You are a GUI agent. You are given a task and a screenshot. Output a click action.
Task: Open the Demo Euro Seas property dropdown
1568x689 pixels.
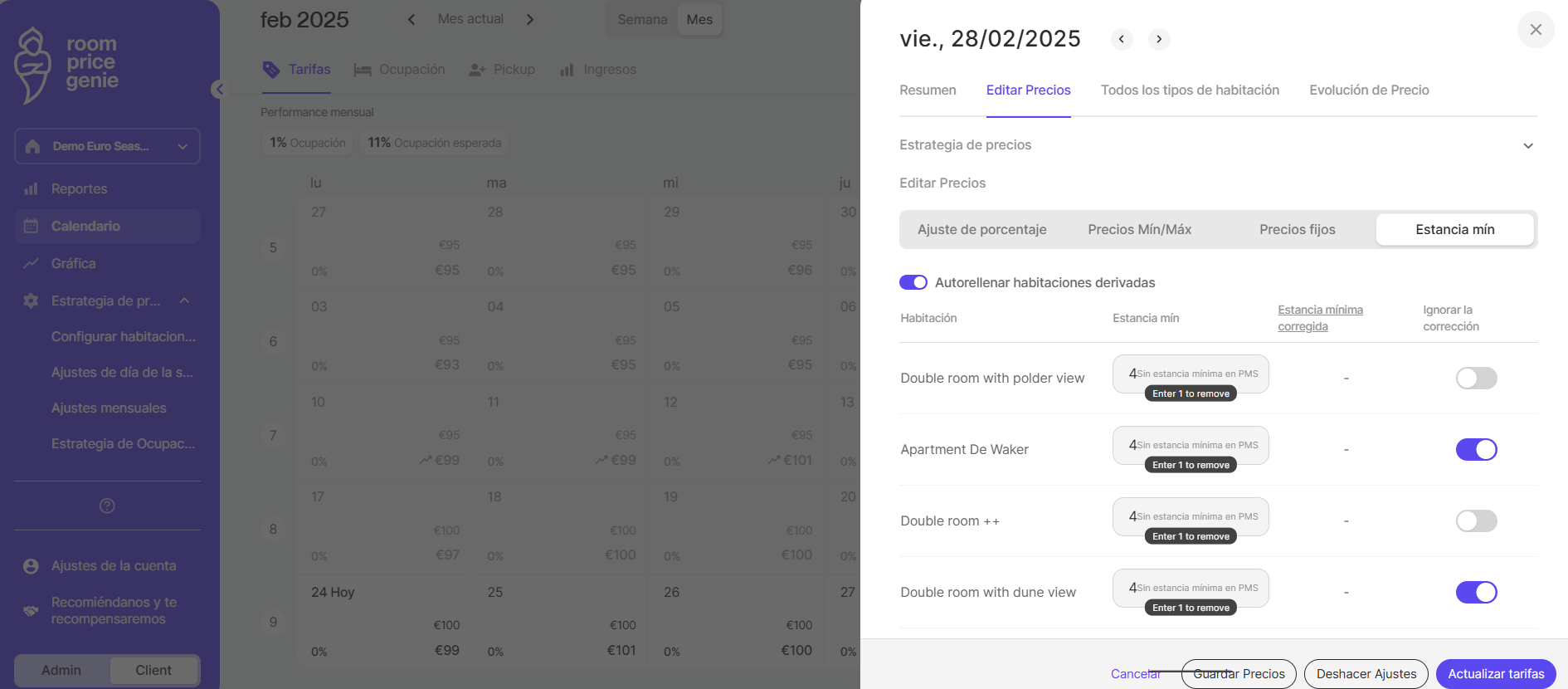[107, 146]
